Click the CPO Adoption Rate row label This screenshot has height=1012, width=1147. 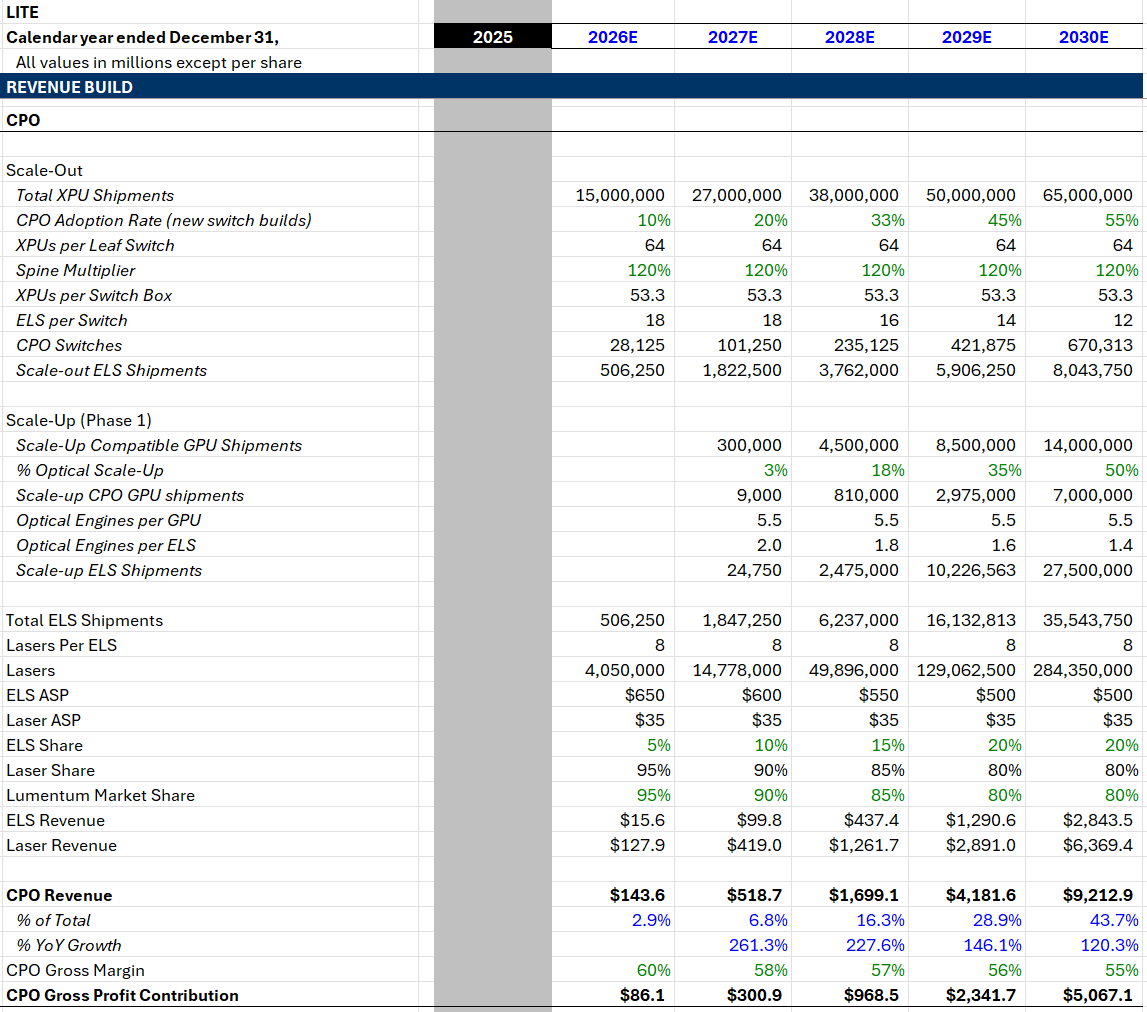(164, 220)
